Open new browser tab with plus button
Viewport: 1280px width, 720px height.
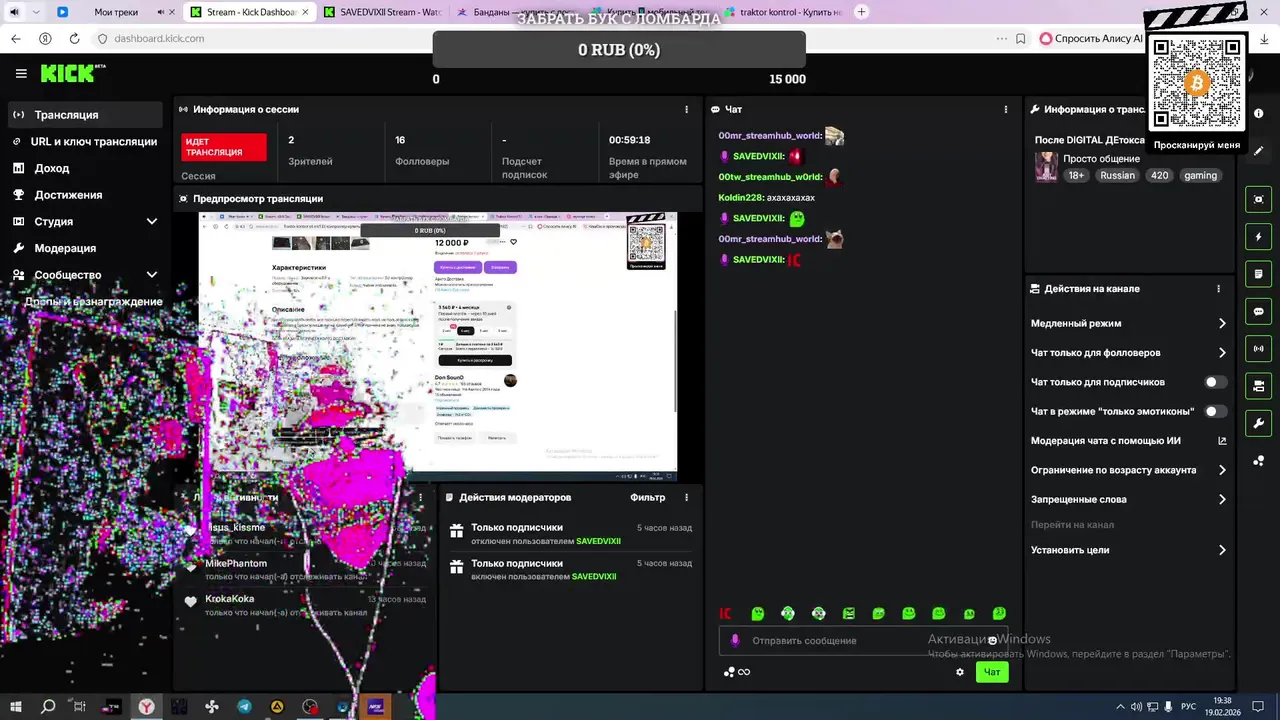tap(862, 12)
